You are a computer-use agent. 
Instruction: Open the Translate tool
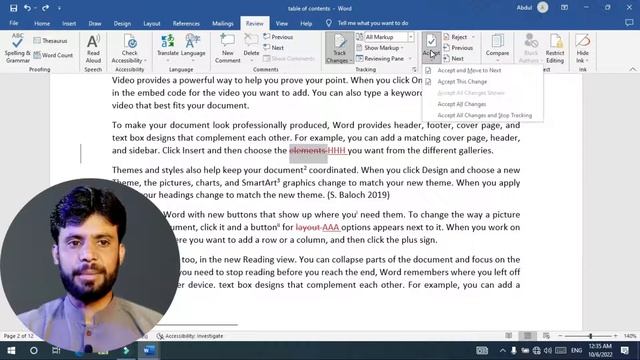tap(168, 46)
